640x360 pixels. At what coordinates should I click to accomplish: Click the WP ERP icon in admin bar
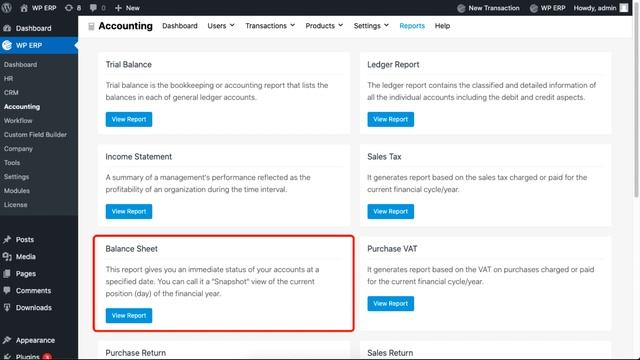[533, 8]
